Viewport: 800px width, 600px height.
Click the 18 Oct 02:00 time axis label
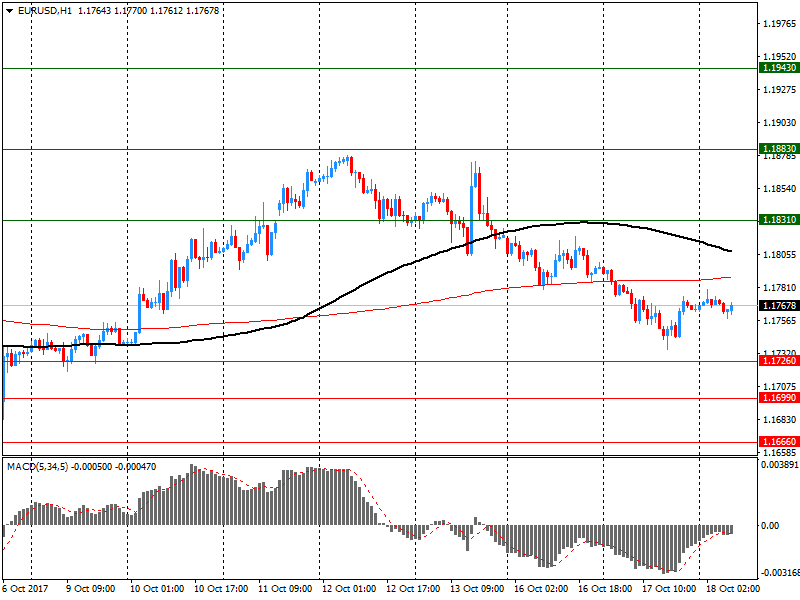click(733, 588)
